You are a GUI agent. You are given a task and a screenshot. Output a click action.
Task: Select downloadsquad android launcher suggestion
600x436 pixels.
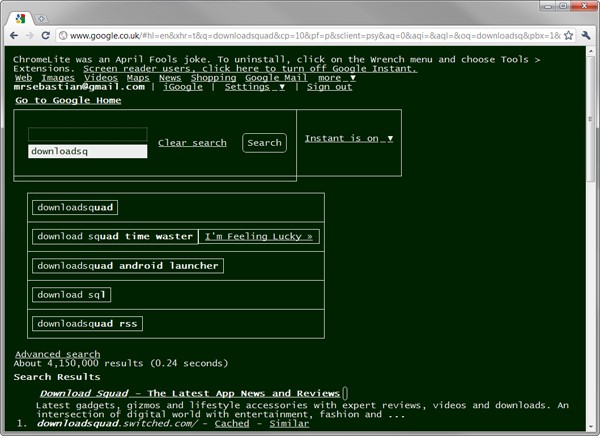click(128, 266)
